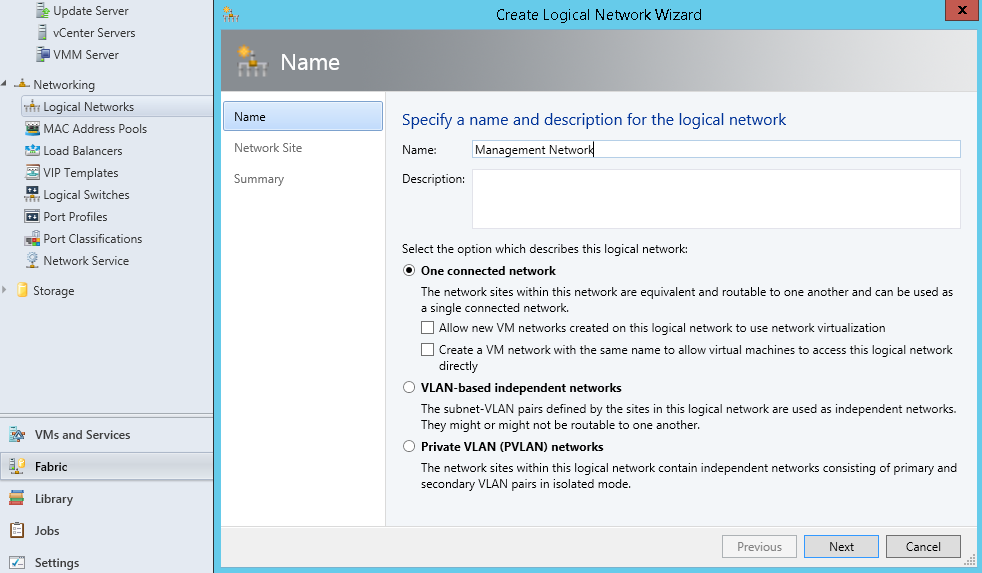The image size is (982, 573).
Task: Open the Name wizard step
Action: pos(302,116)
